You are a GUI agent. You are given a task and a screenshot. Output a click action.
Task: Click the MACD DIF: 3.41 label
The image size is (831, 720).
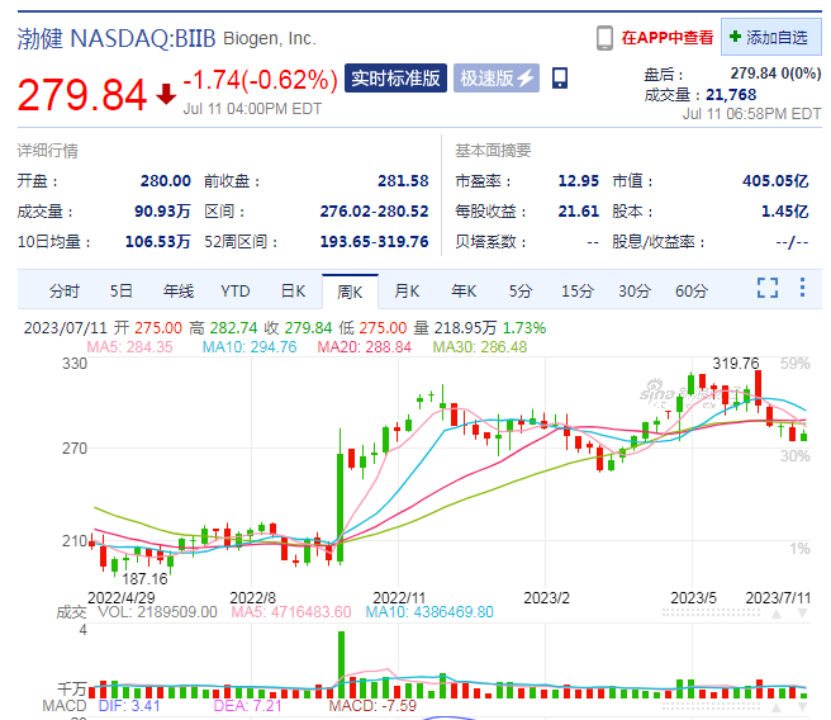(x=129, y=706)
